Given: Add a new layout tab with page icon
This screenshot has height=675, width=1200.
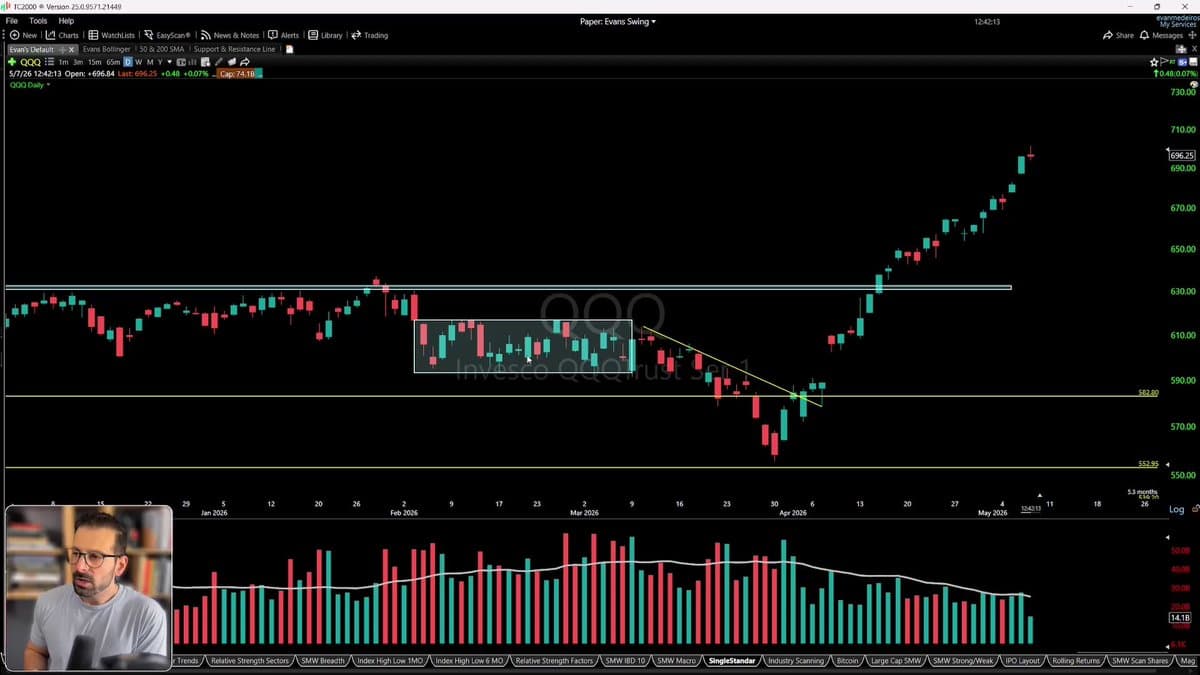Looking at the screenshot, I should point(289,49).
